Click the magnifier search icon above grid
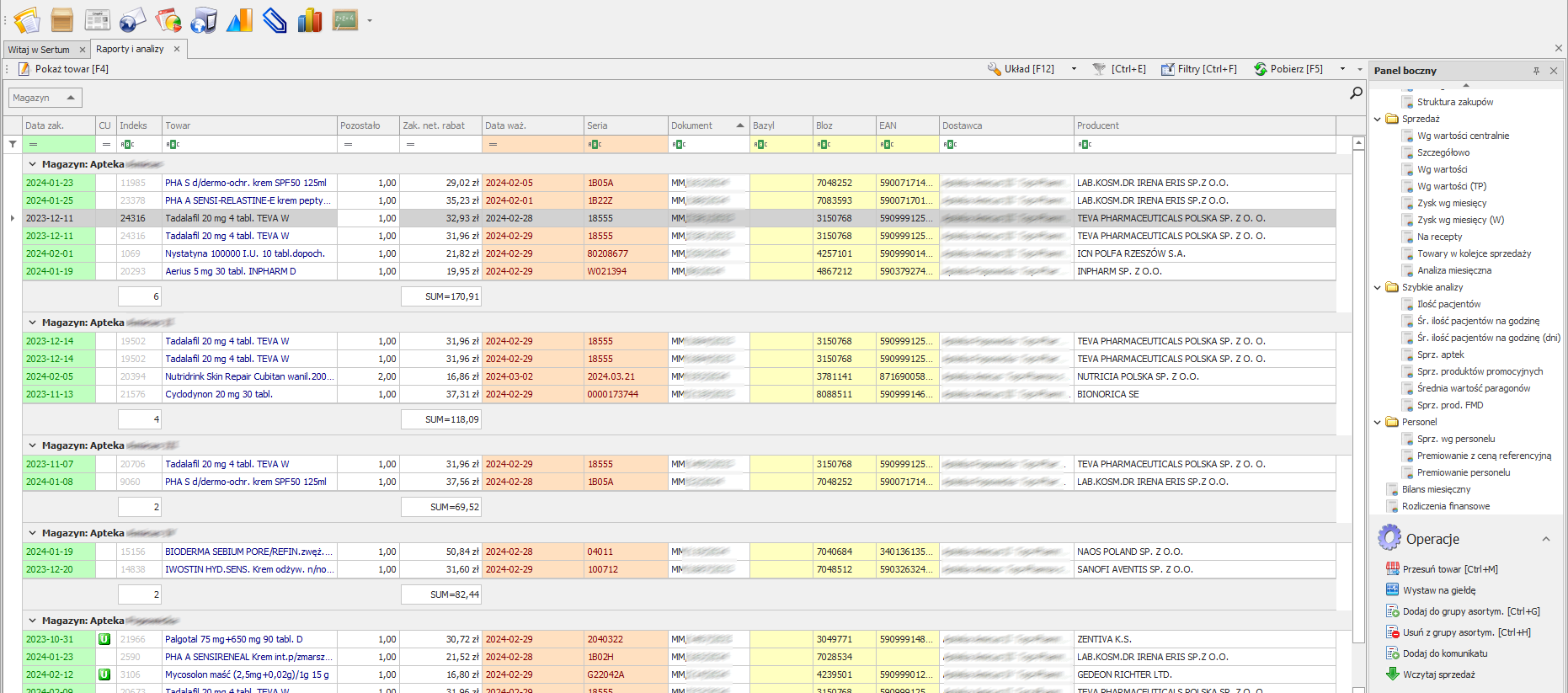The height and width of the screenshot is (693, 1568). coord(1356,93)
